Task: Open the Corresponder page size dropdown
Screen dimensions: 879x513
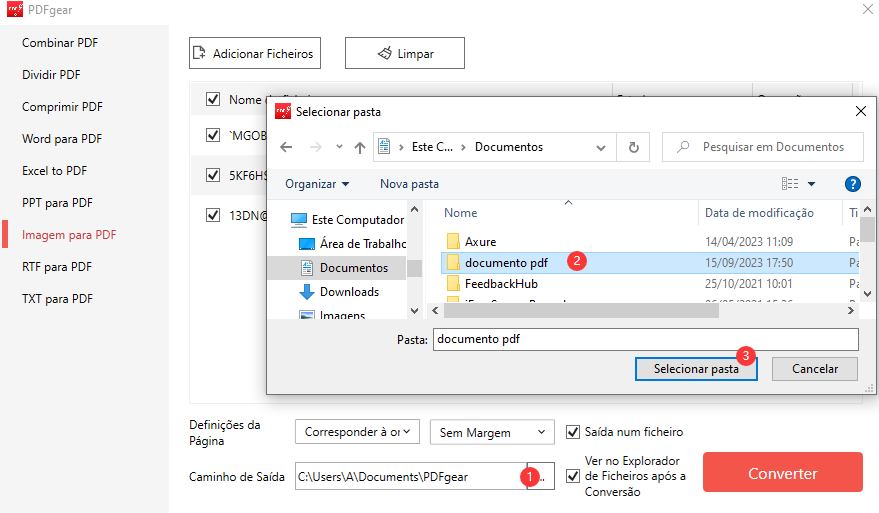Action: click(x=357, y=432)
